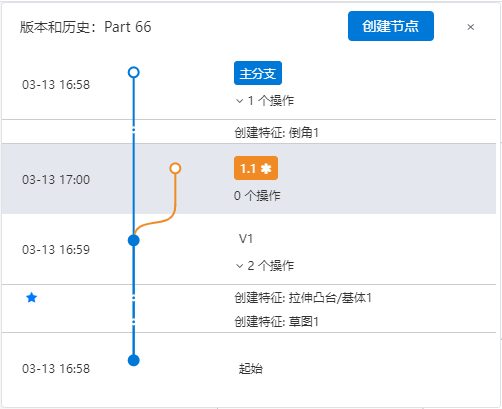Image resolution: width=502 pixels, height=409 pixels.
Task: Click the 起始 filled start node
Action: (134, 360)
